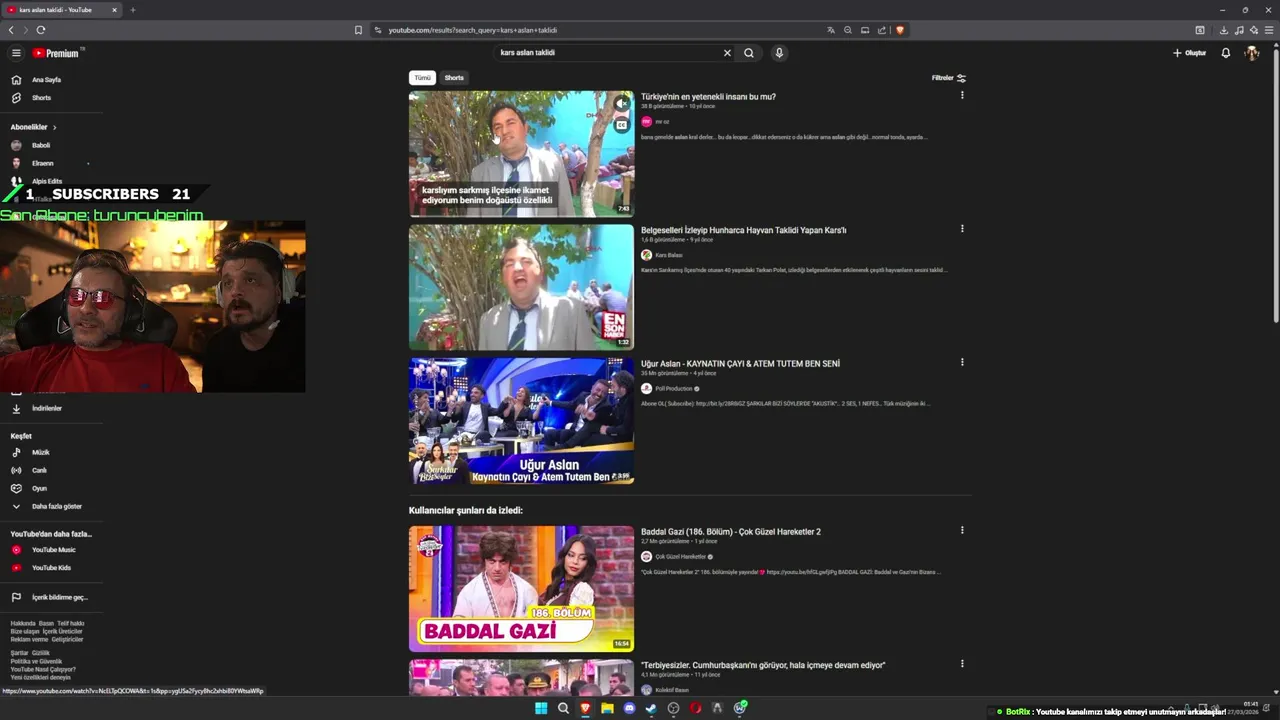The width and height of the screenshot is (1280, 720).
Task: Click the search input field
Action: pos(608,53)
